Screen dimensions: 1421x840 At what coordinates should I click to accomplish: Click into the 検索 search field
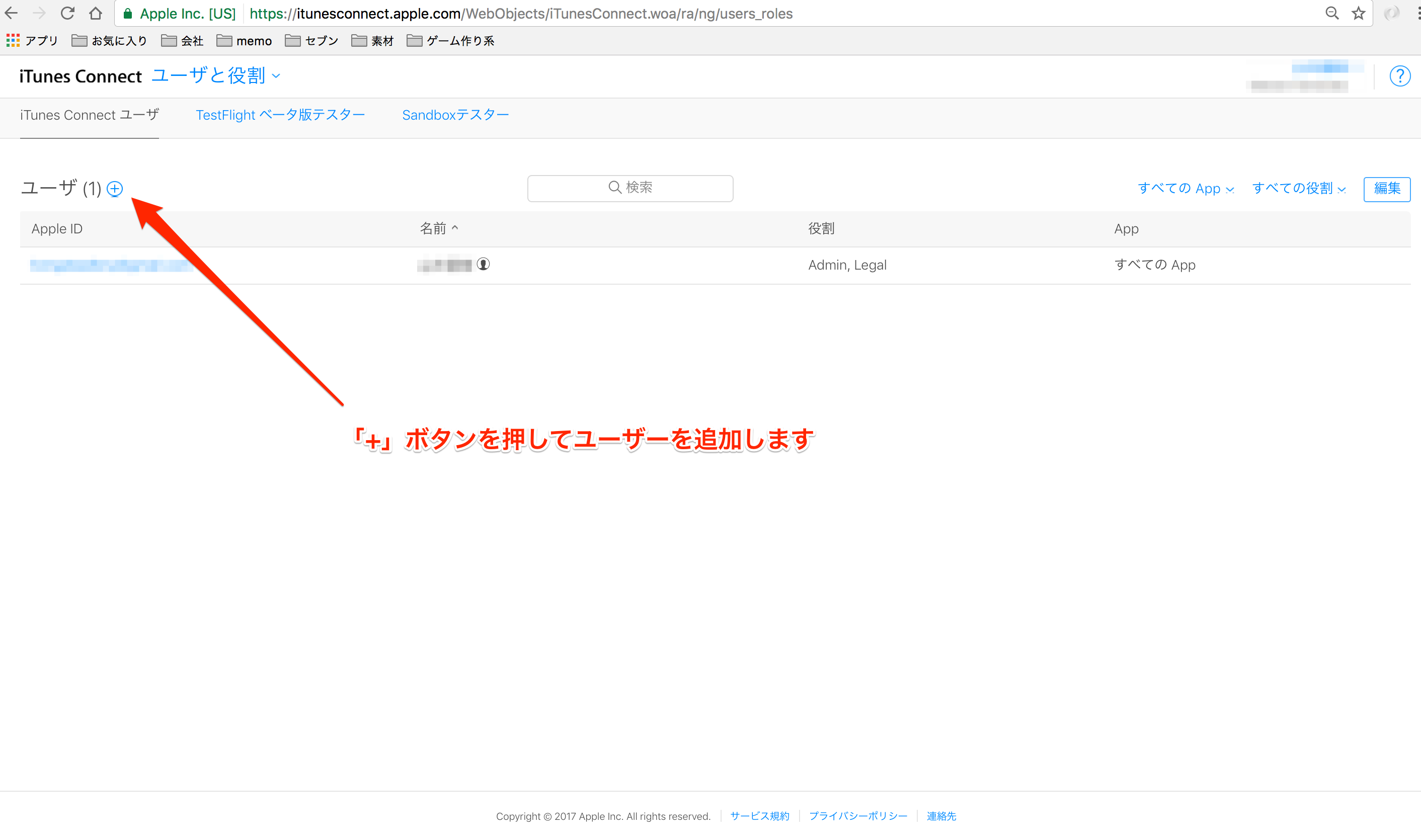(x=630, y=188)
